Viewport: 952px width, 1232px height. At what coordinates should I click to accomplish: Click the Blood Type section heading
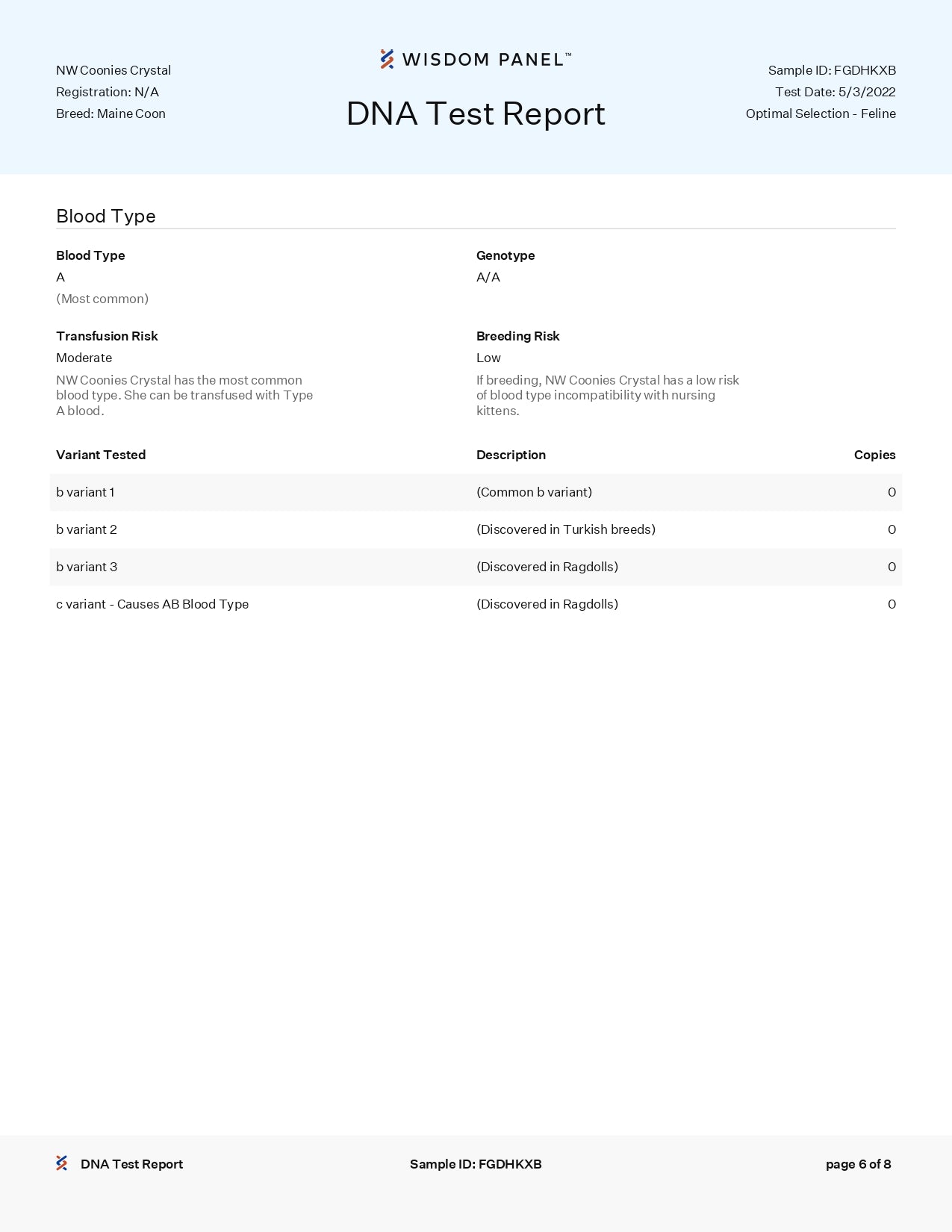[x=106, y=217]
